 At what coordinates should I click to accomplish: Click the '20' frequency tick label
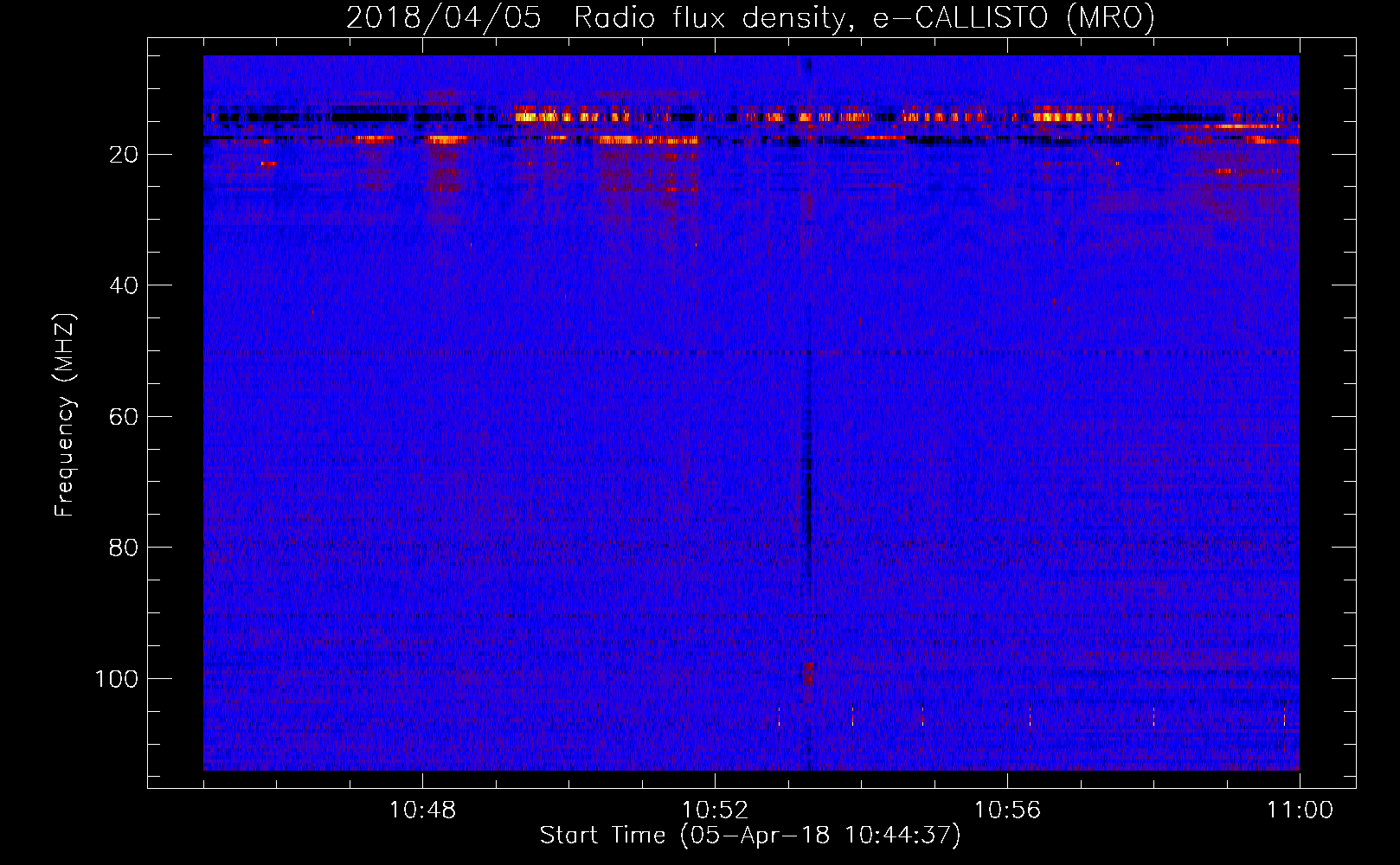coord(124,155)
